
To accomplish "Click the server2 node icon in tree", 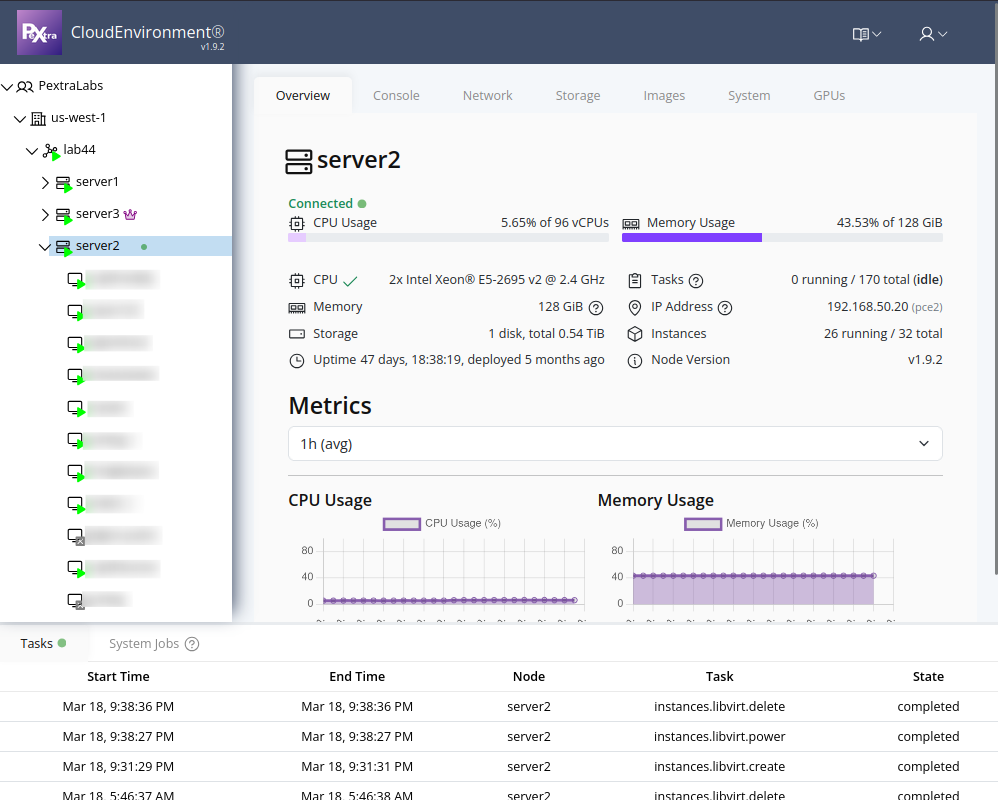I will tap(64, 248).
